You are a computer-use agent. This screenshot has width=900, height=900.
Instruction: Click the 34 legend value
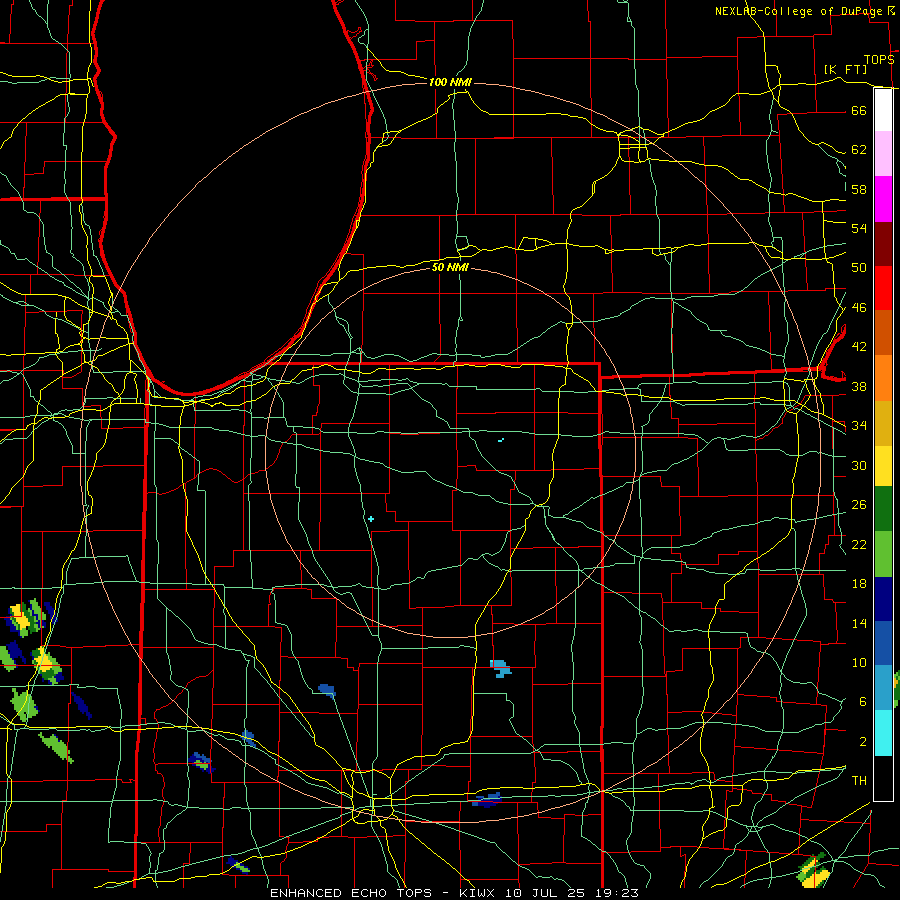pyautogui.click(x=859, y=426)
